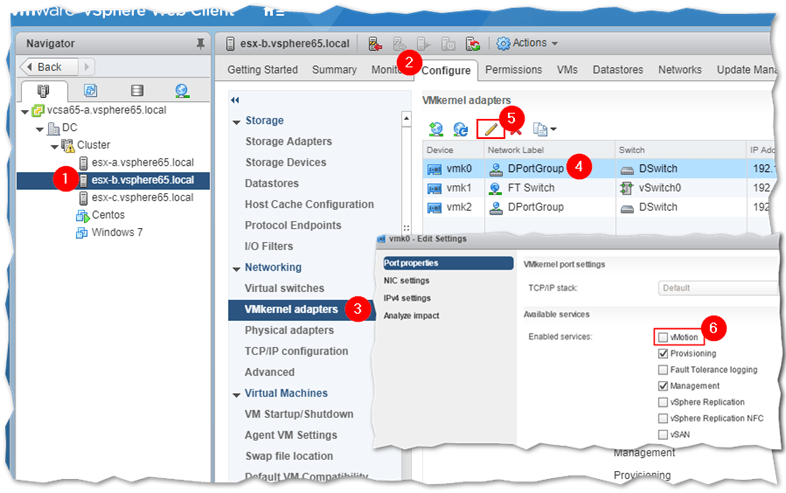Open the VMs and Templates navigator tab
Screen dimensions: 786x493
click(90, 91)
